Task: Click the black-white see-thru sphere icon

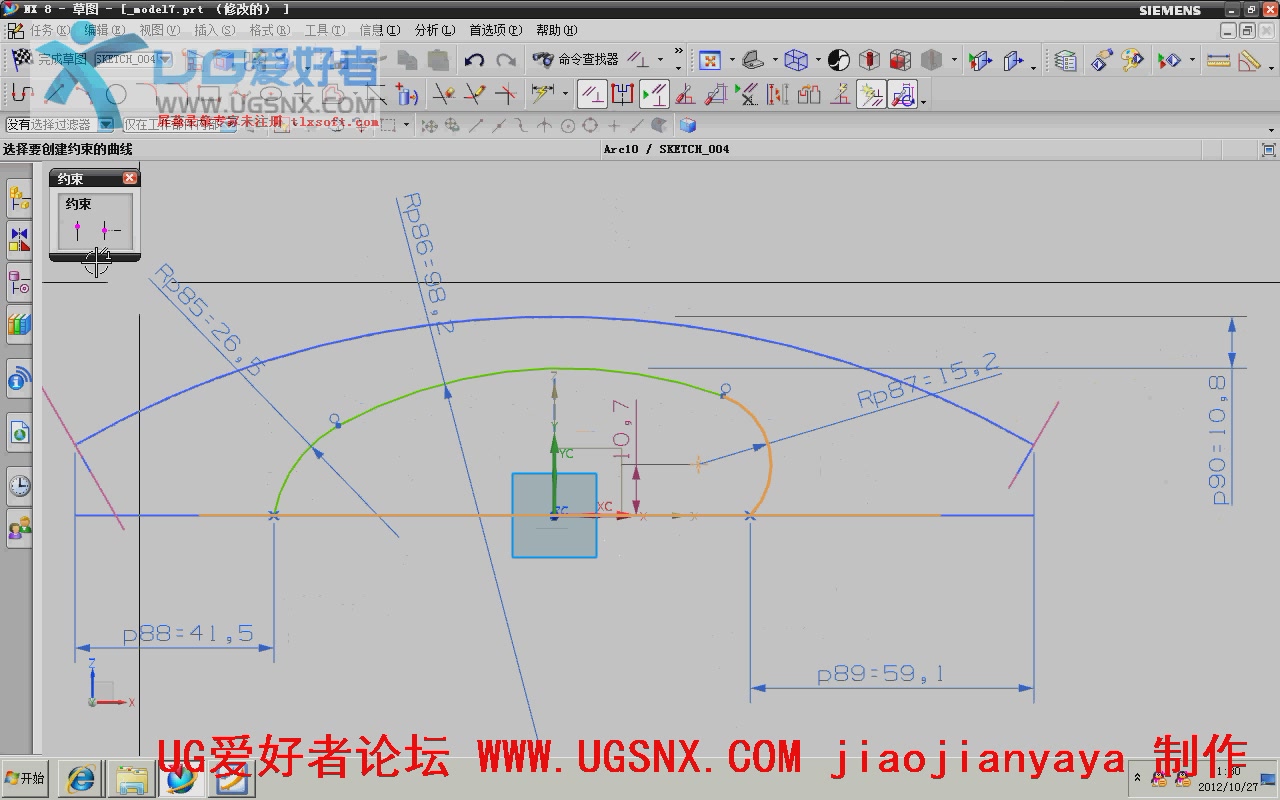Action: click(839, 60)
